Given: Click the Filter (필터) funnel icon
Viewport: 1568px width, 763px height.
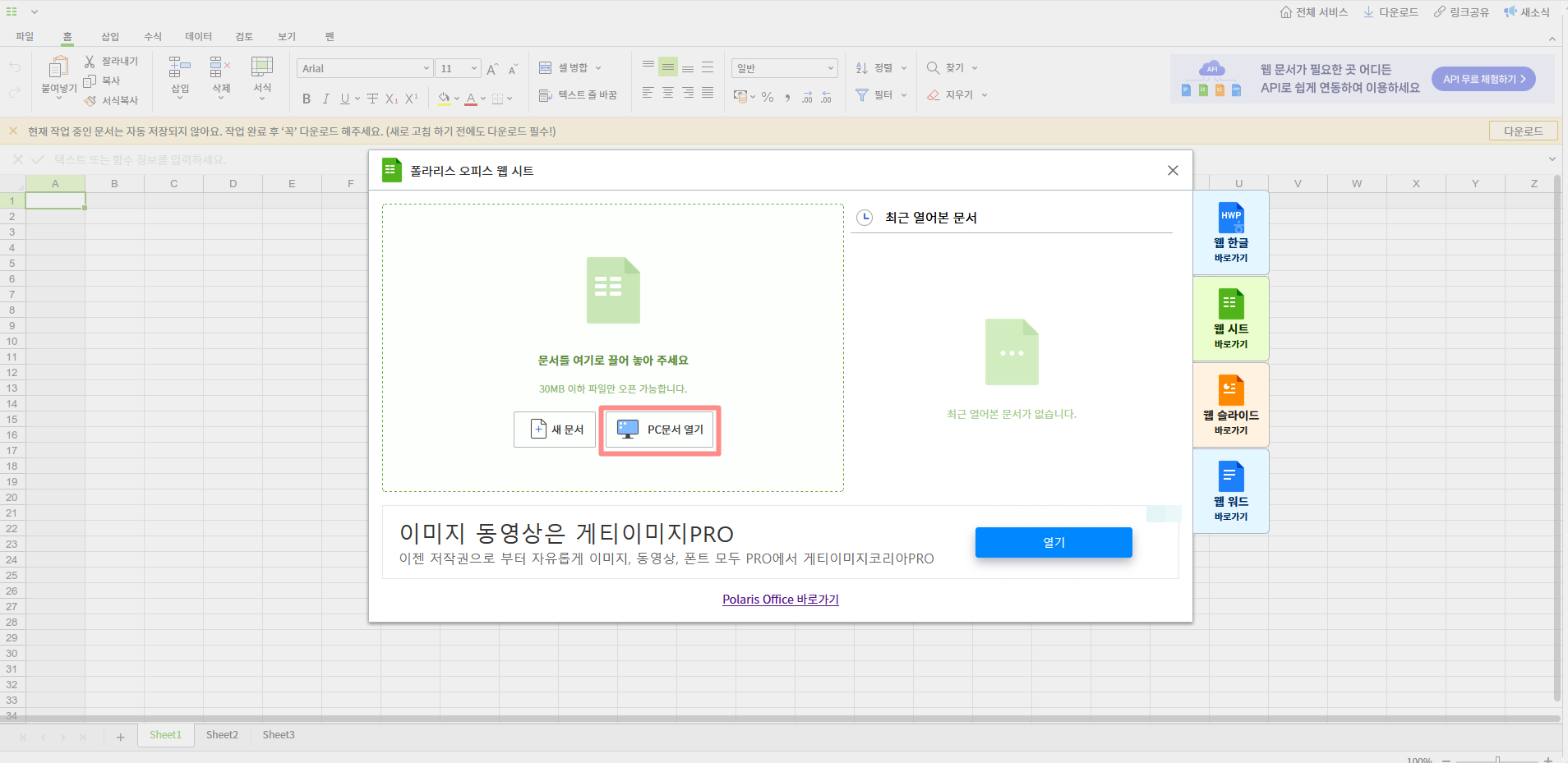Looking at the screenshot, I should pyautogui.click(x=862, y=95).
